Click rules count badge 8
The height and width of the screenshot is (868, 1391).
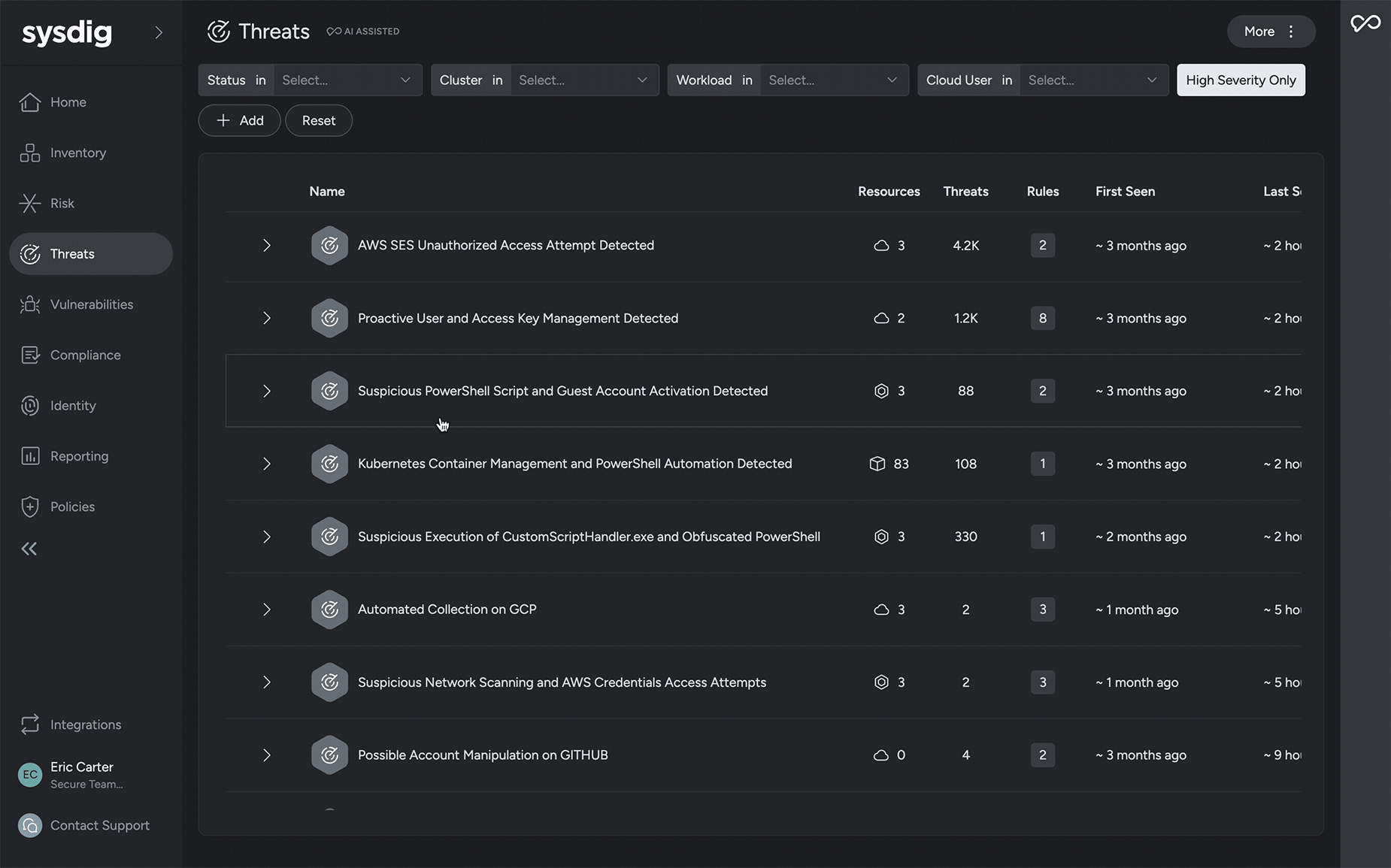click(x=1042, y=319)
